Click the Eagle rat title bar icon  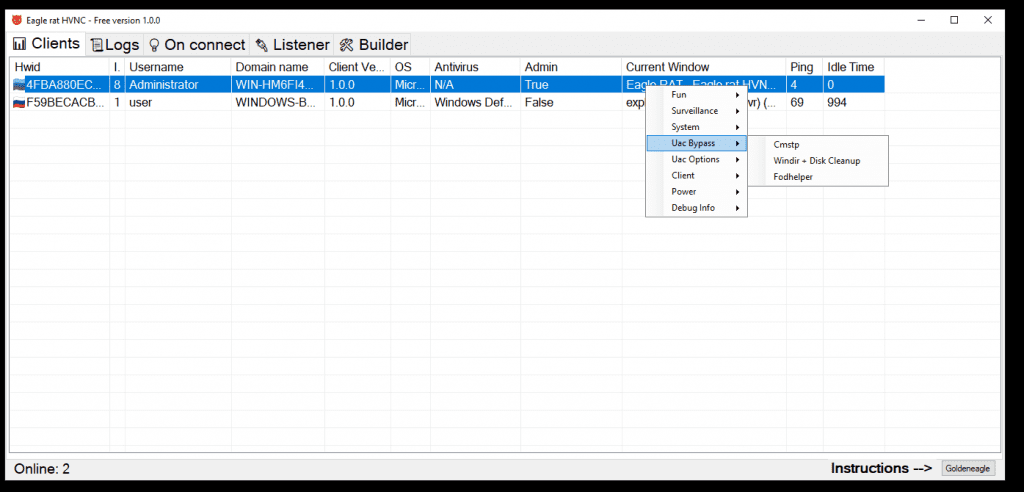(x=17, y=20)
